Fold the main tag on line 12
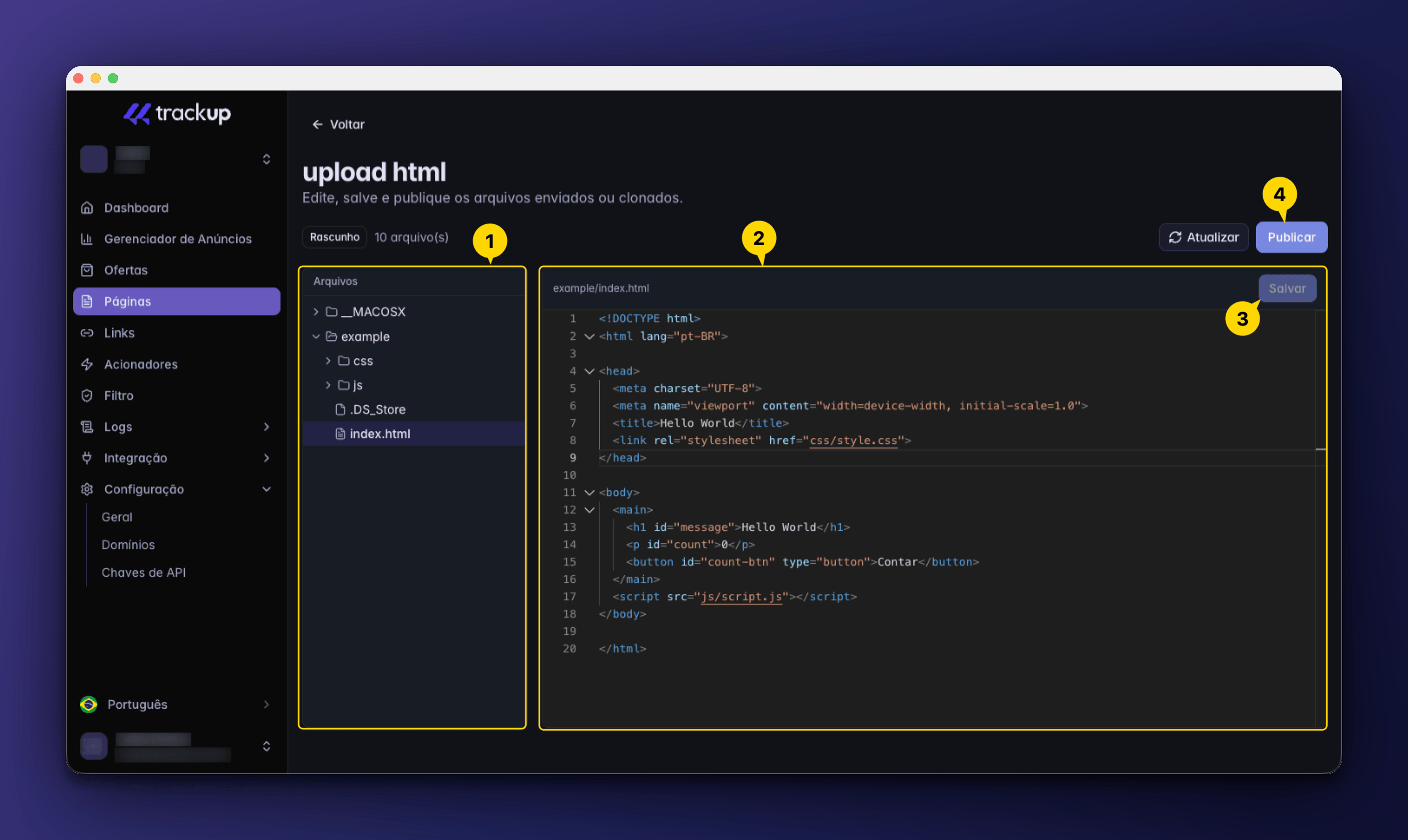 [x=589, y=510]
